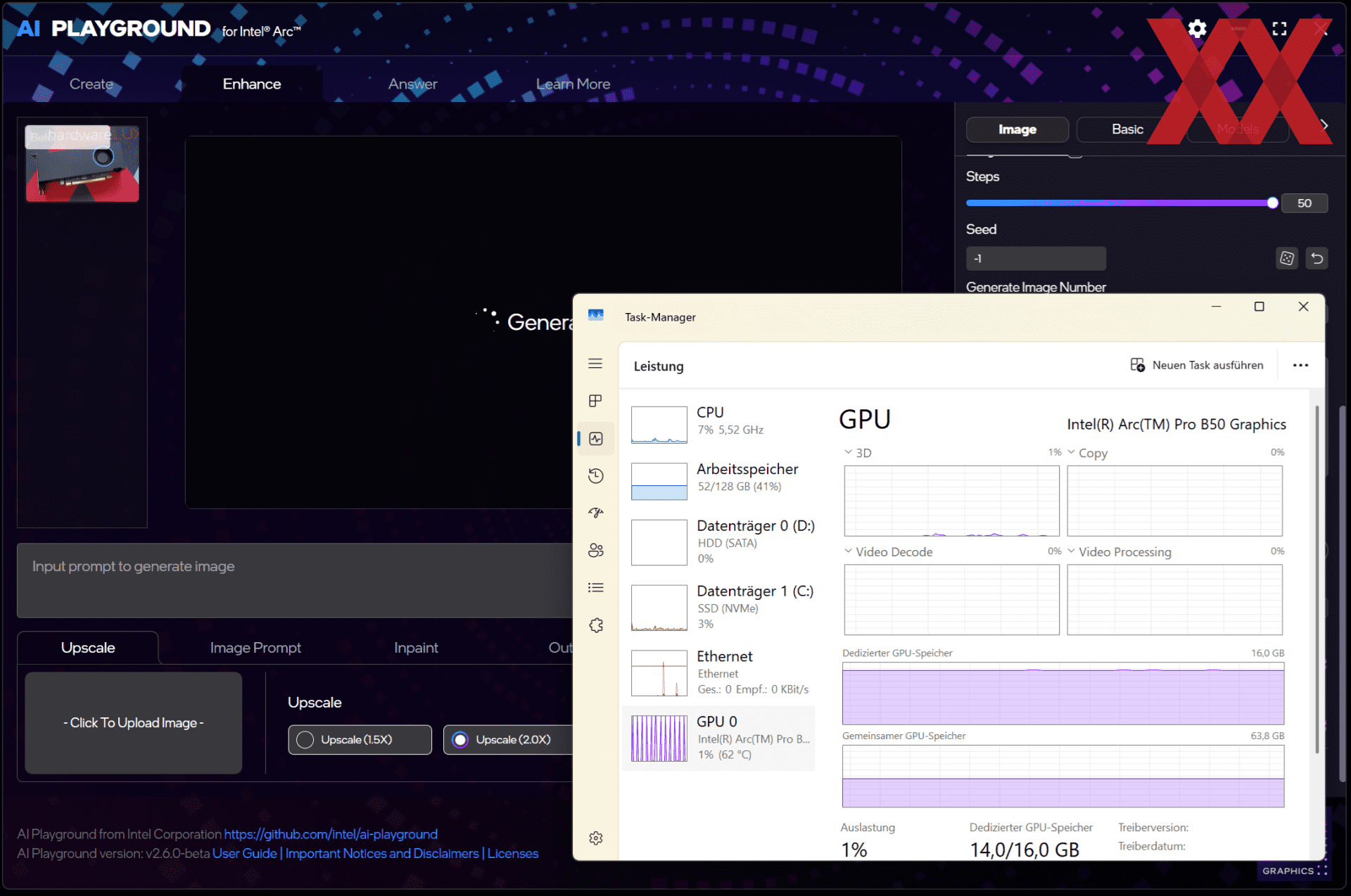Expand the Copy graph engine dropdown
Screen dimensions: 1351x896
click(1071, 452)
